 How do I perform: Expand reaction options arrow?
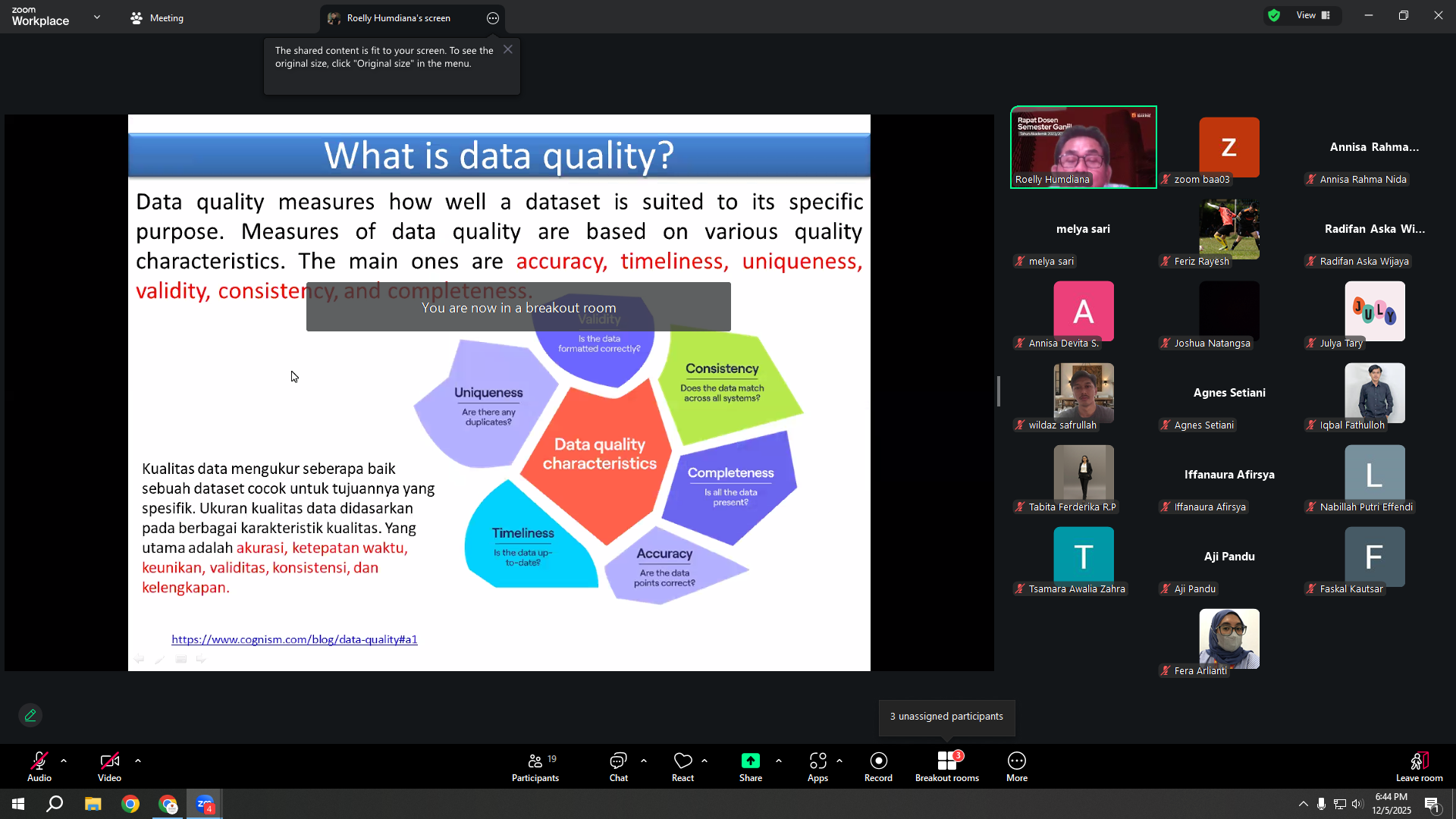tap(704, 761)
